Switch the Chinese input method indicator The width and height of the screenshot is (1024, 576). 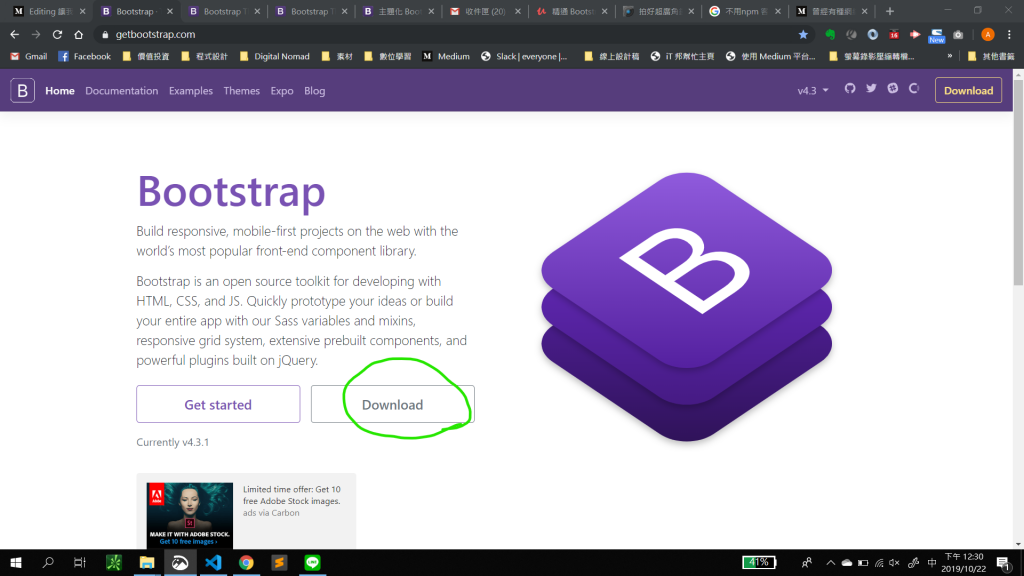932,563
